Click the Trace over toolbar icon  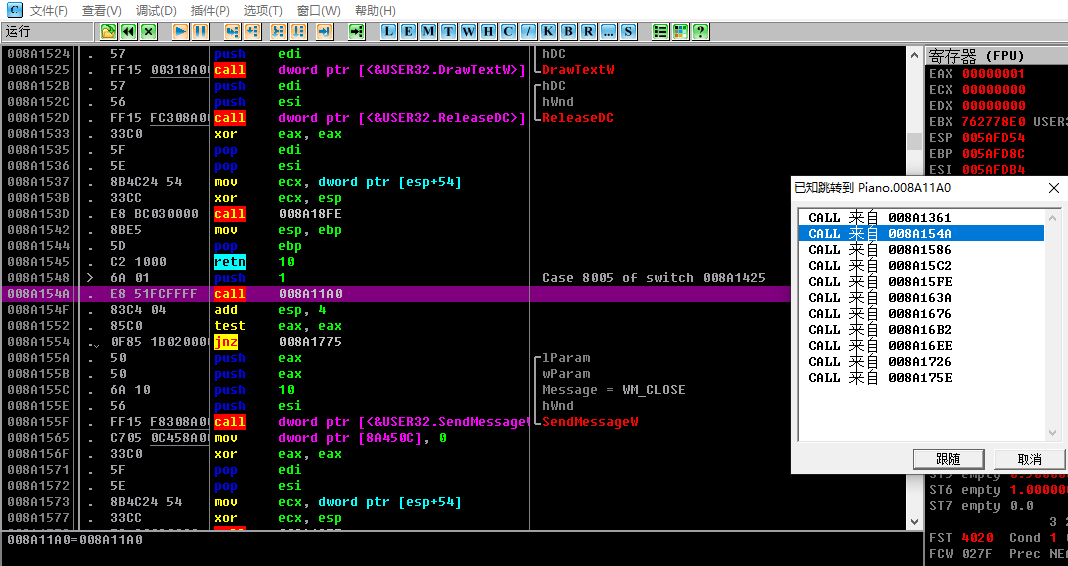tap(298, 31)
